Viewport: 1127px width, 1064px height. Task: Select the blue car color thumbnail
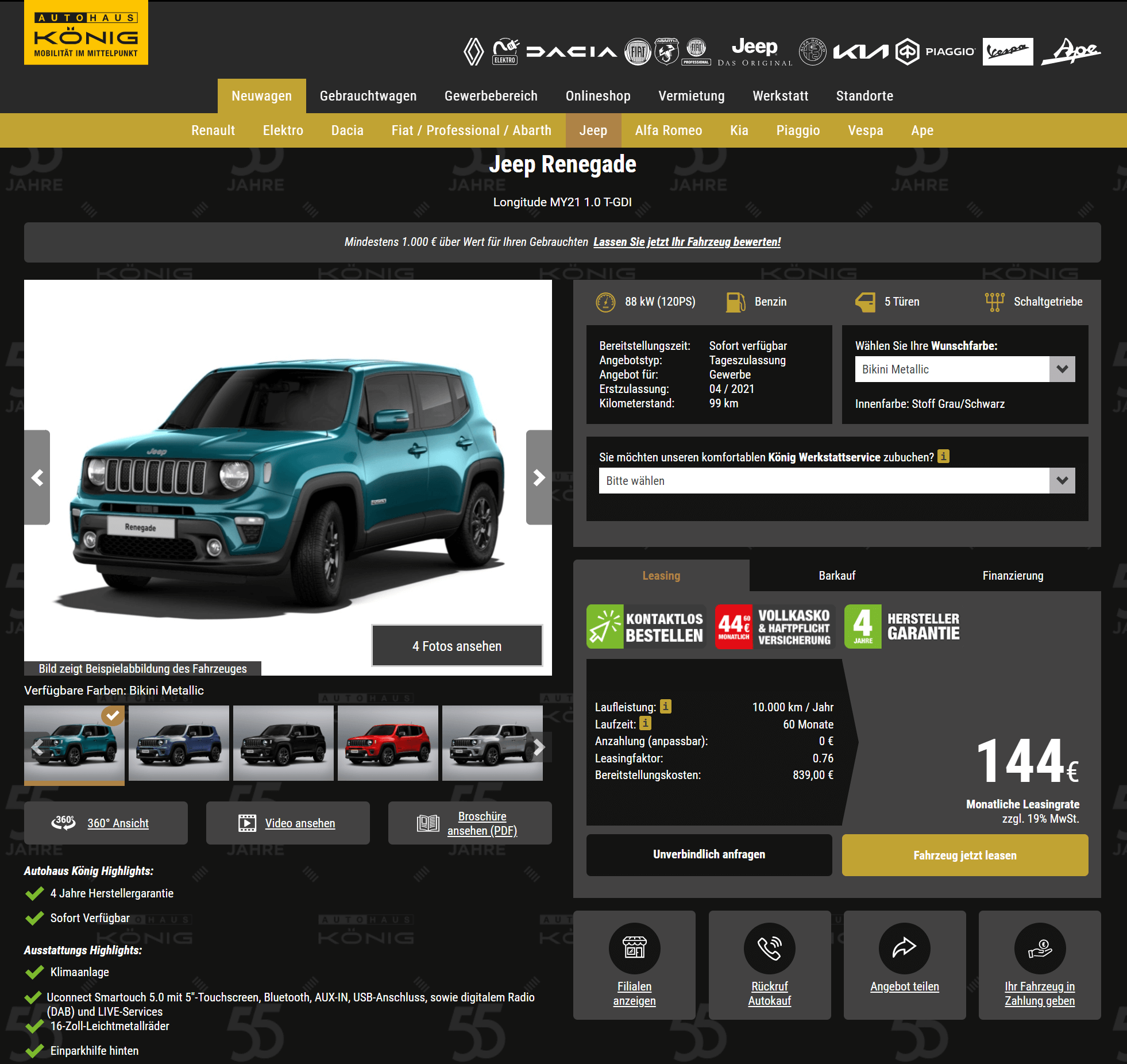[179, 743]
